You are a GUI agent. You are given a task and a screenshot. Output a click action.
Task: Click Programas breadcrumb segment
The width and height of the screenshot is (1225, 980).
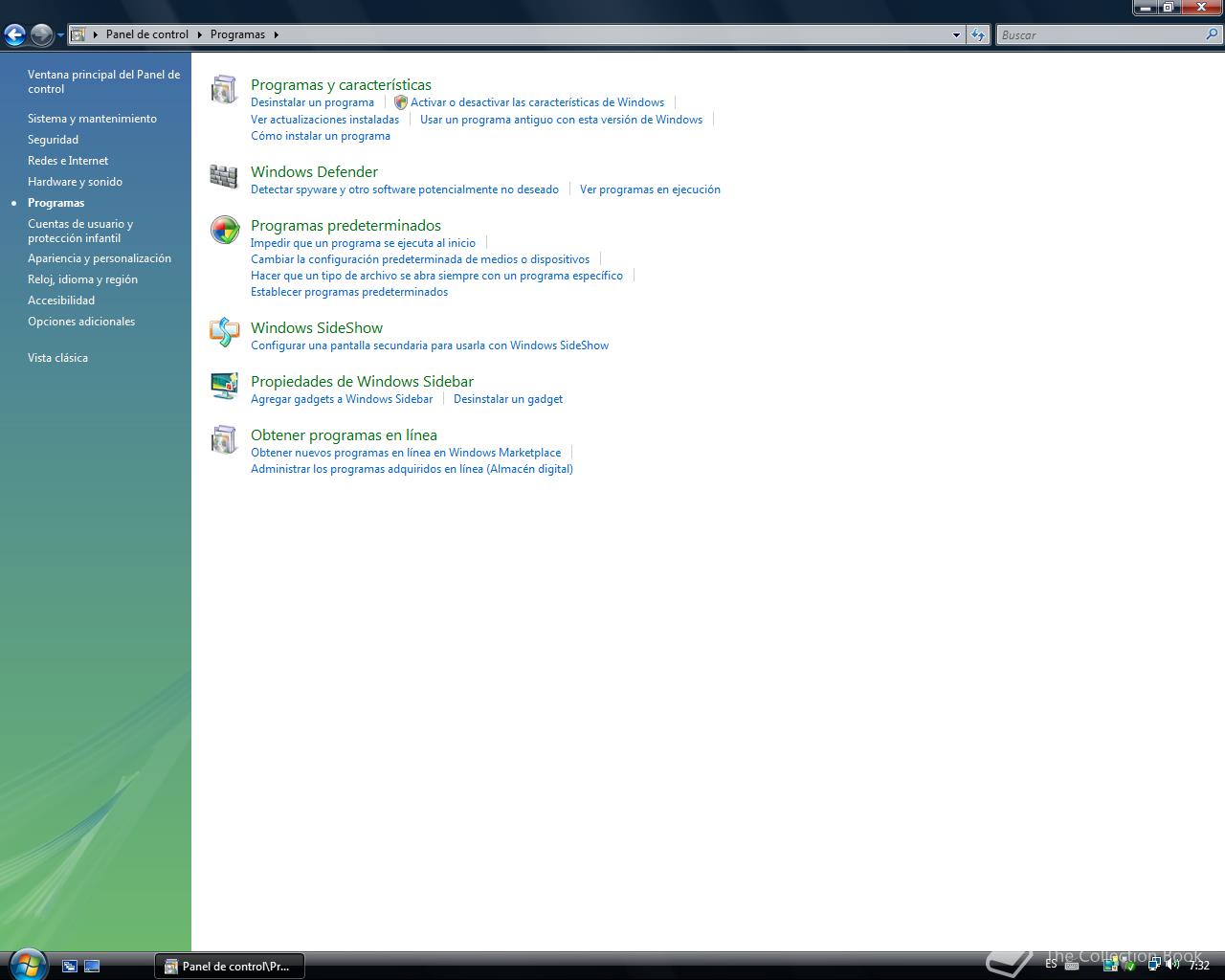237,34
